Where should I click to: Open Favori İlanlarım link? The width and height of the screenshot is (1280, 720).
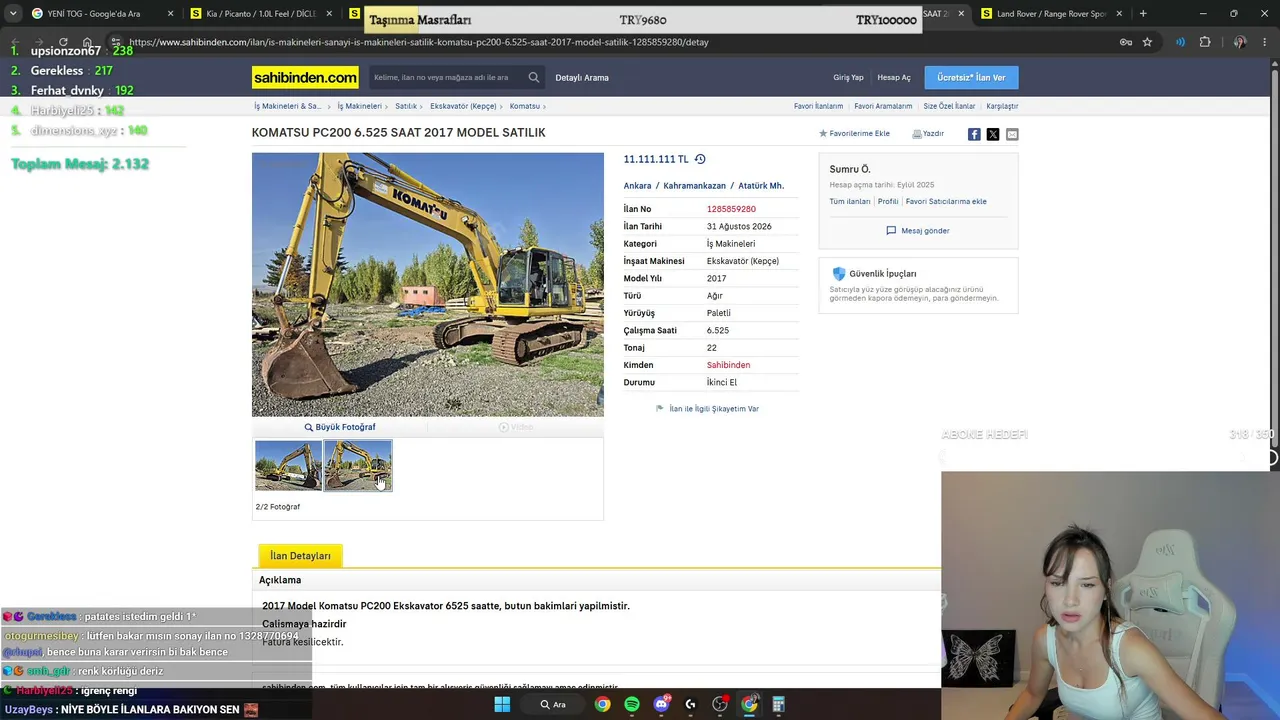pyautogui.click(x=818, y=106)
